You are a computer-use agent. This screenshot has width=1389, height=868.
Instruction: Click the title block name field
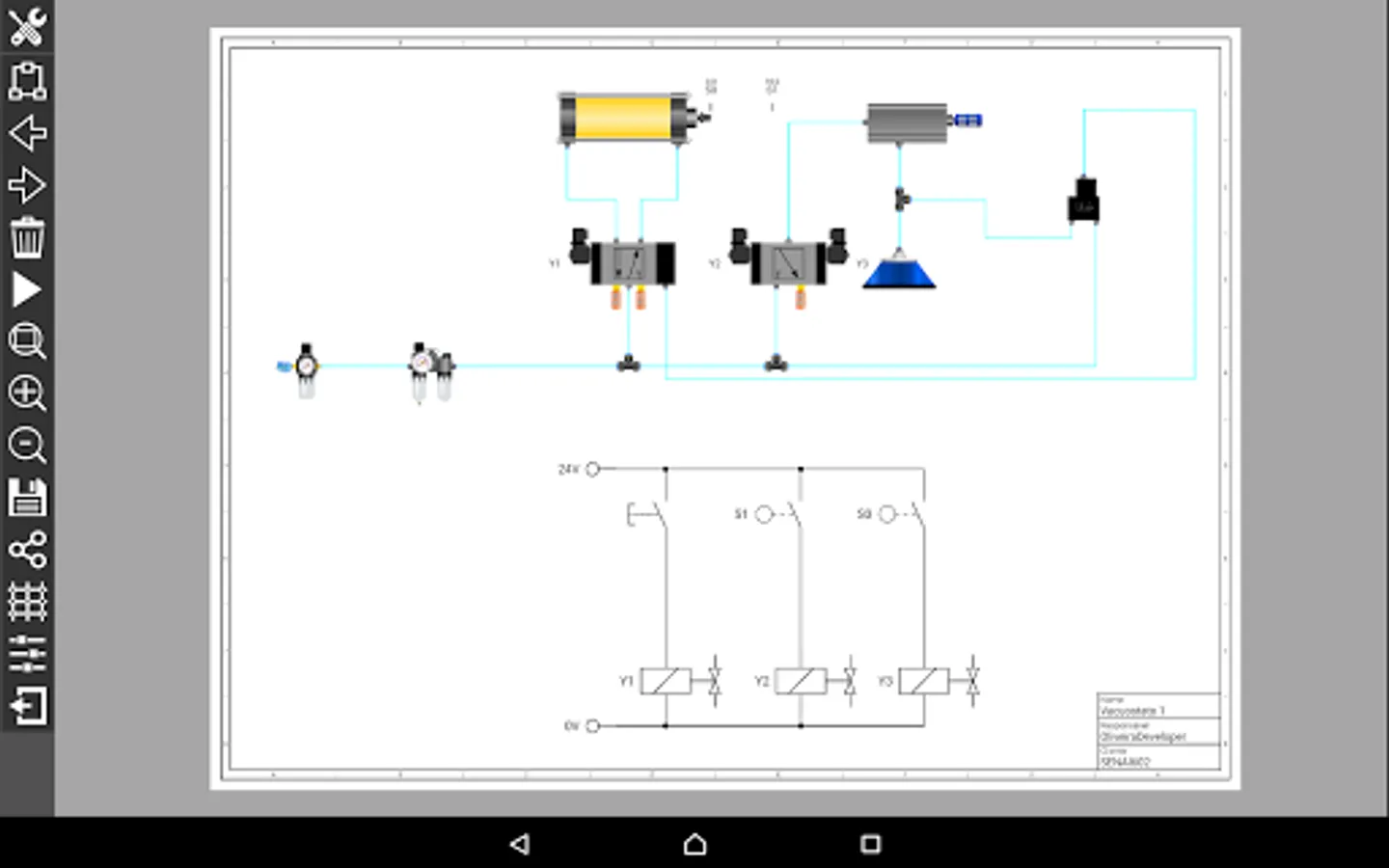coord(1158,706)
